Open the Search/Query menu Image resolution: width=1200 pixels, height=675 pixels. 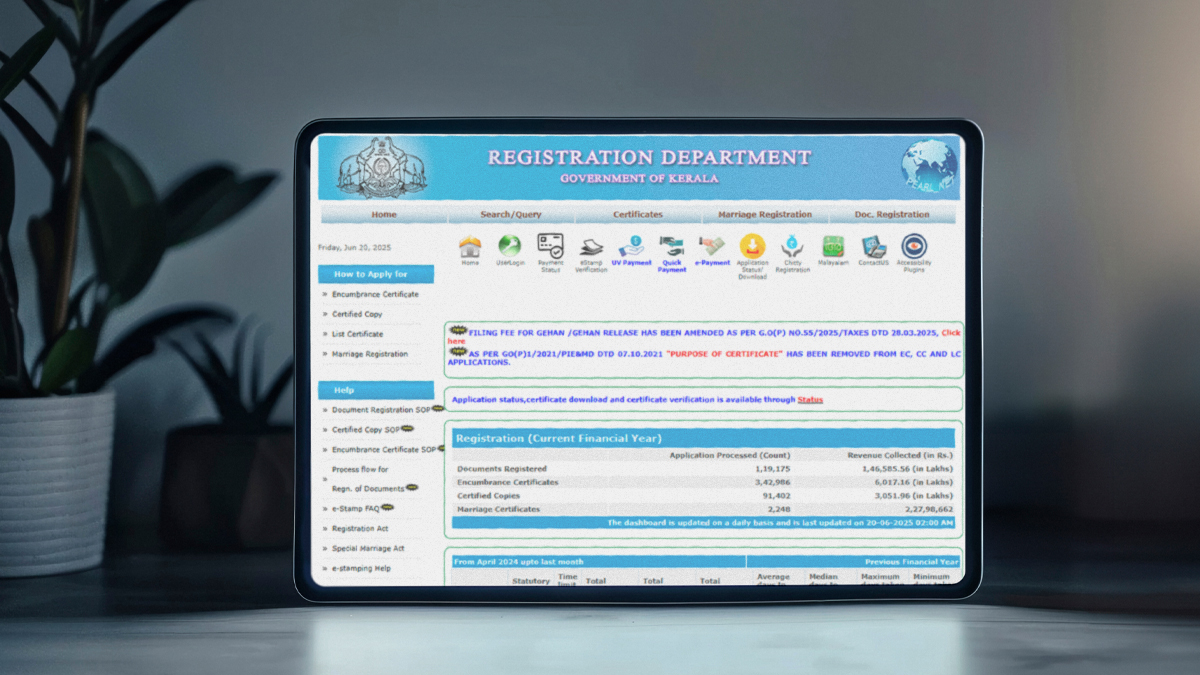tap(511, 214)
